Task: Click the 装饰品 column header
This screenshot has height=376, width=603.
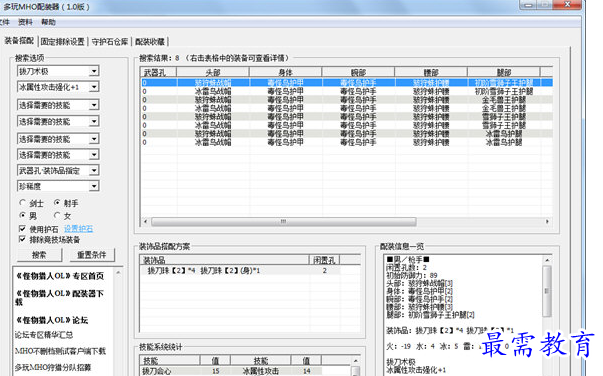Action: tap(224, 260)
